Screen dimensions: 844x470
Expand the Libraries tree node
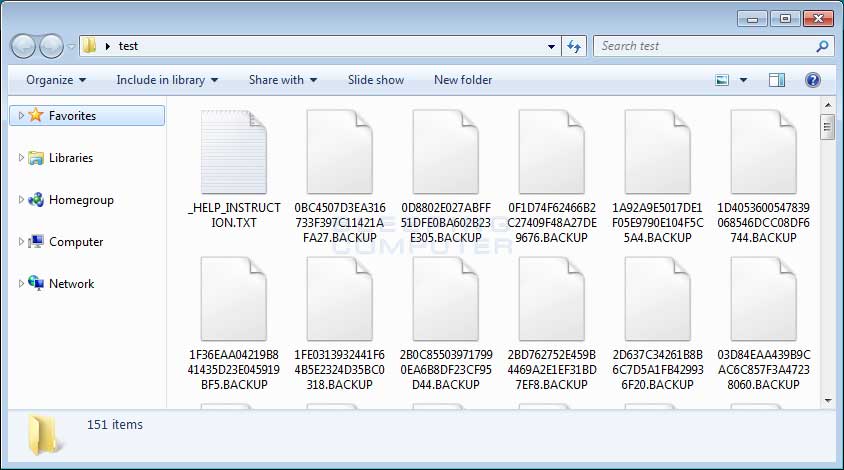coord(21,158)
